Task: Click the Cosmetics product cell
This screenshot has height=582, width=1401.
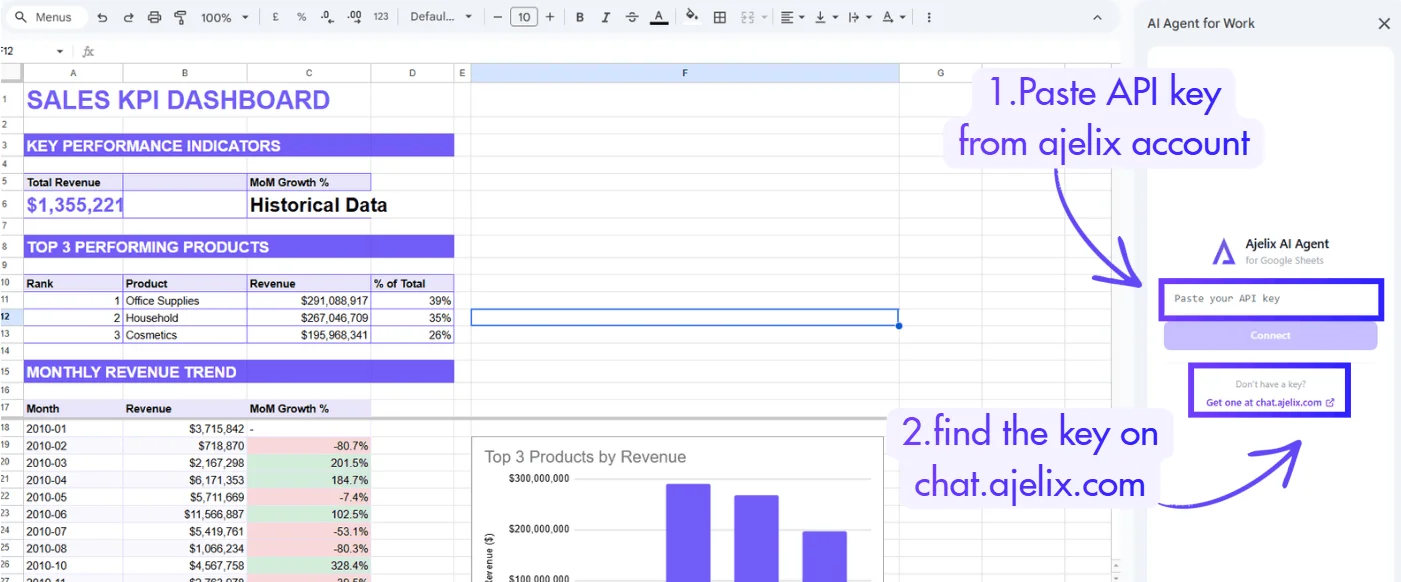Action: [185, 335]
